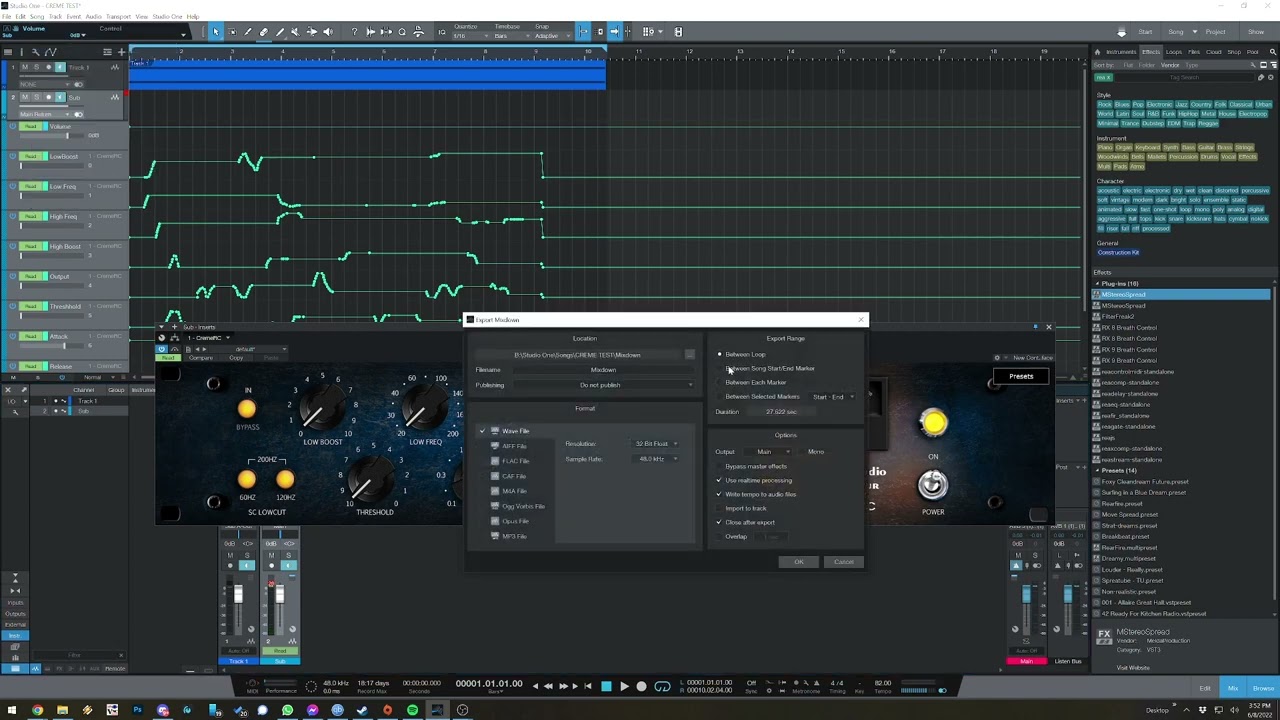Uncheck Close after export
Image resolution: width=1280 pixels, height=720 pixels.
[x=719, y=522]
